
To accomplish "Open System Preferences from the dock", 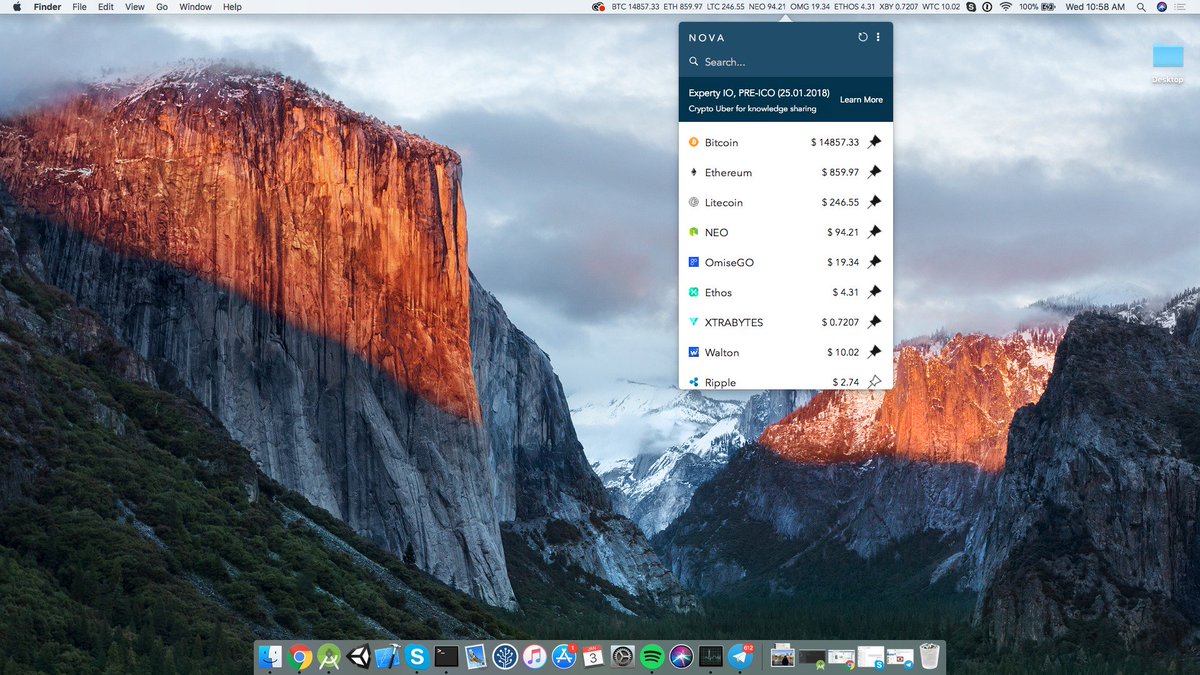I will point(622,656).
